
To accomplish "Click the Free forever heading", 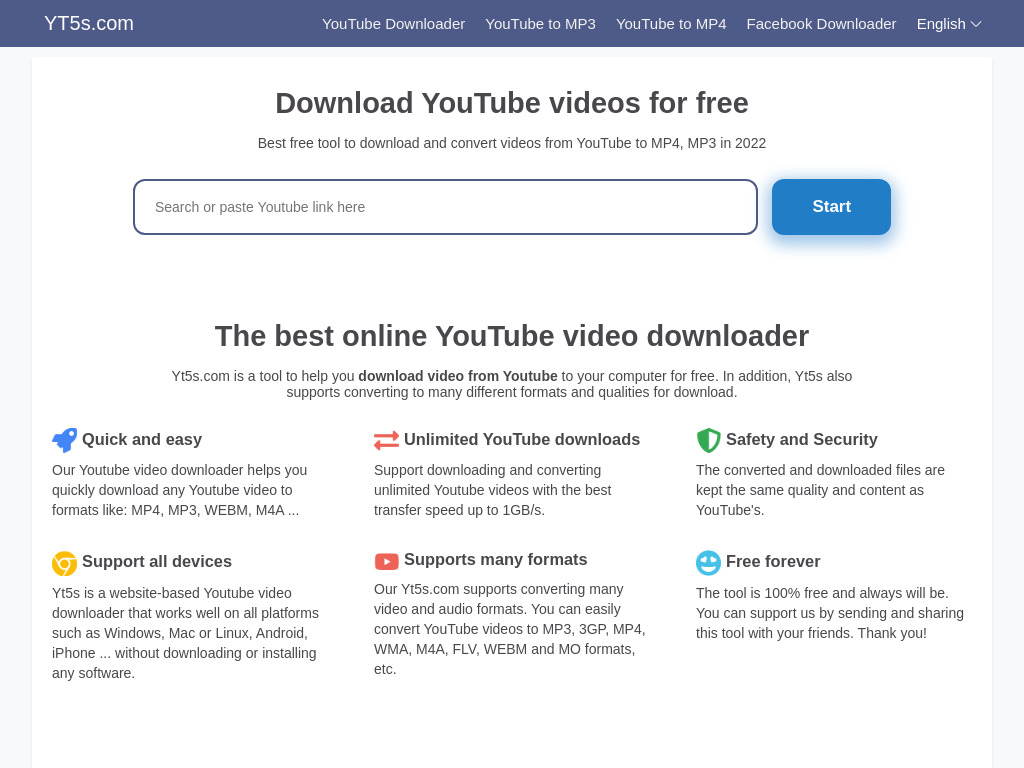I will tap(773, 562).
